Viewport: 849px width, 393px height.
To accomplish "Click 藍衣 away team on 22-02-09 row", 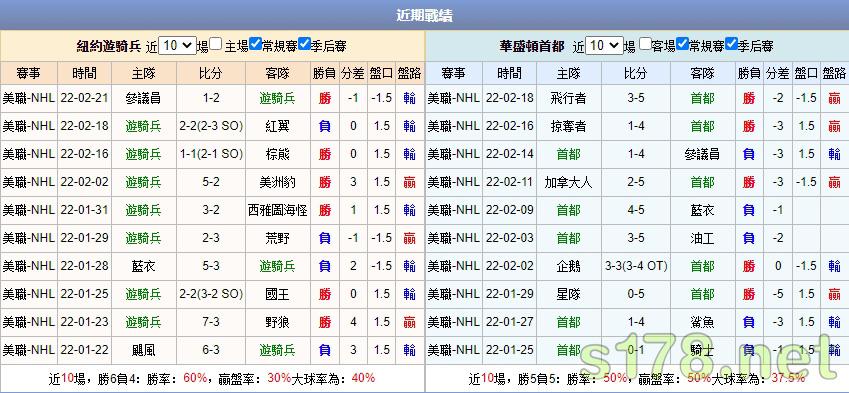I will pos(702,210).
